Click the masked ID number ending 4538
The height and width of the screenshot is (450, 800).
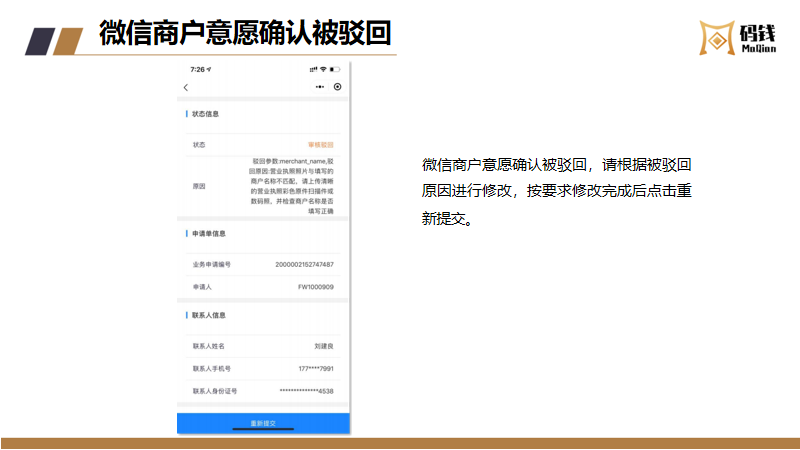[306, 391]
